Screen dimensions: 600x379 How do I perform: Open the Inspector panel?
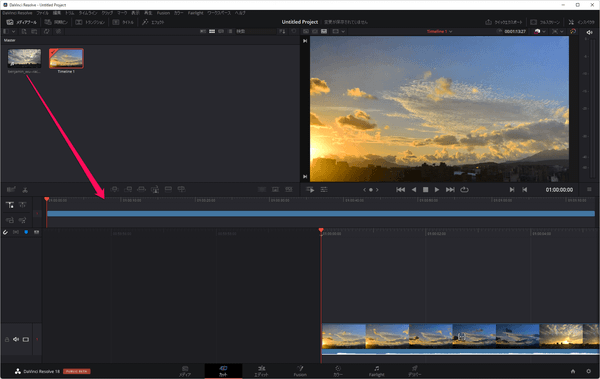click(581, 22)
